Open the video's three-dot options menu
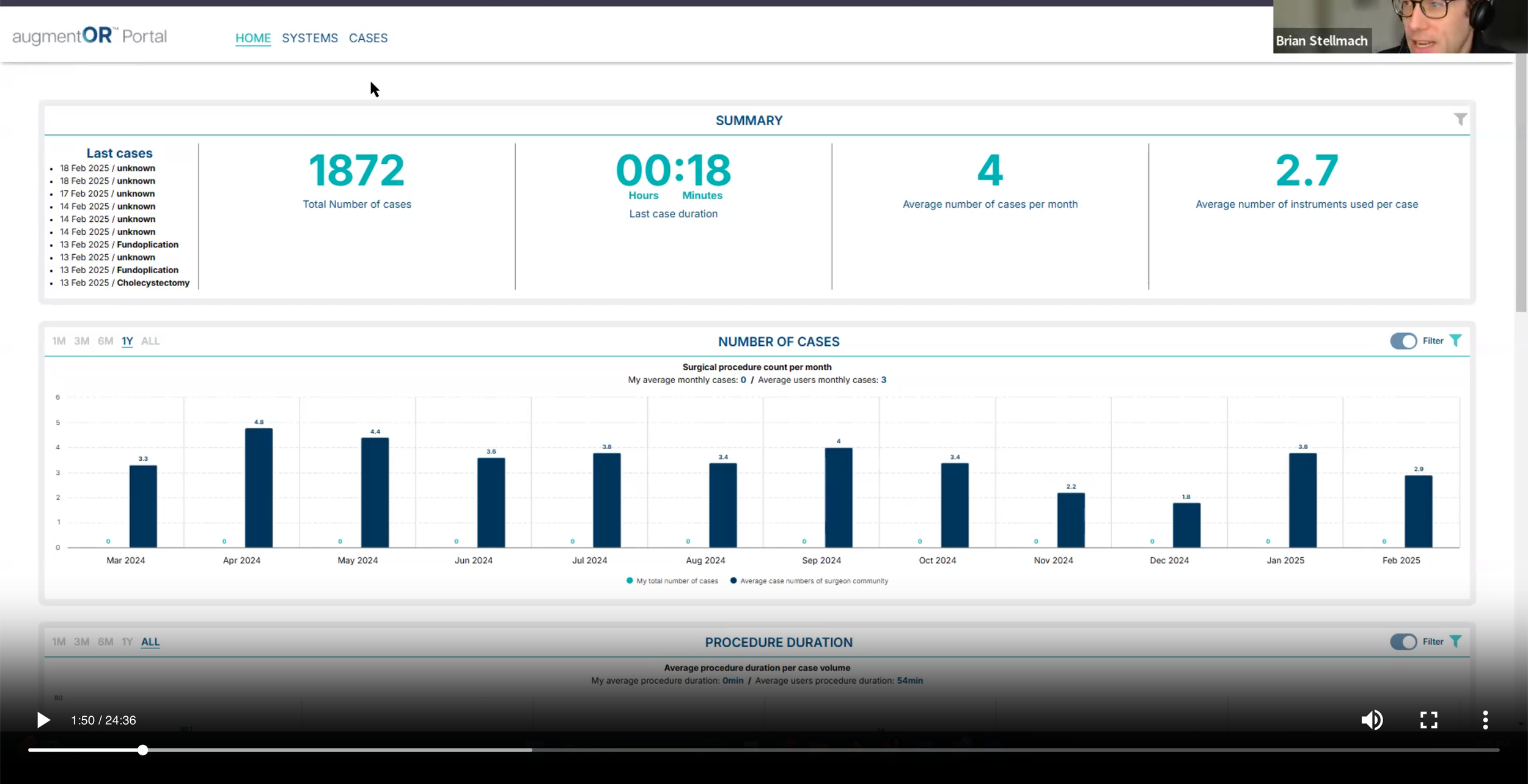Screen dimensions: 1528x784 coord(1485,720)
